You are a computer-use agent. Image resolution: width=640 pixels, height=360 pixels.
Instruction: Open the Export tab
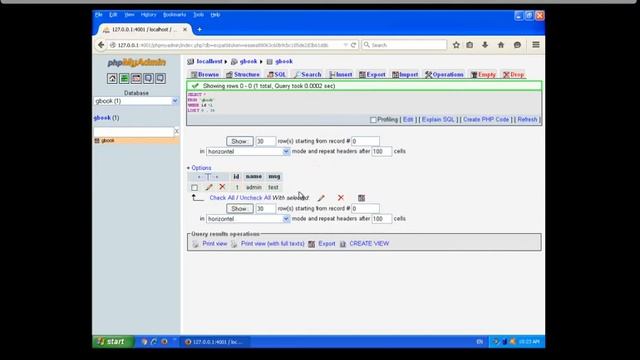(372, 75)
